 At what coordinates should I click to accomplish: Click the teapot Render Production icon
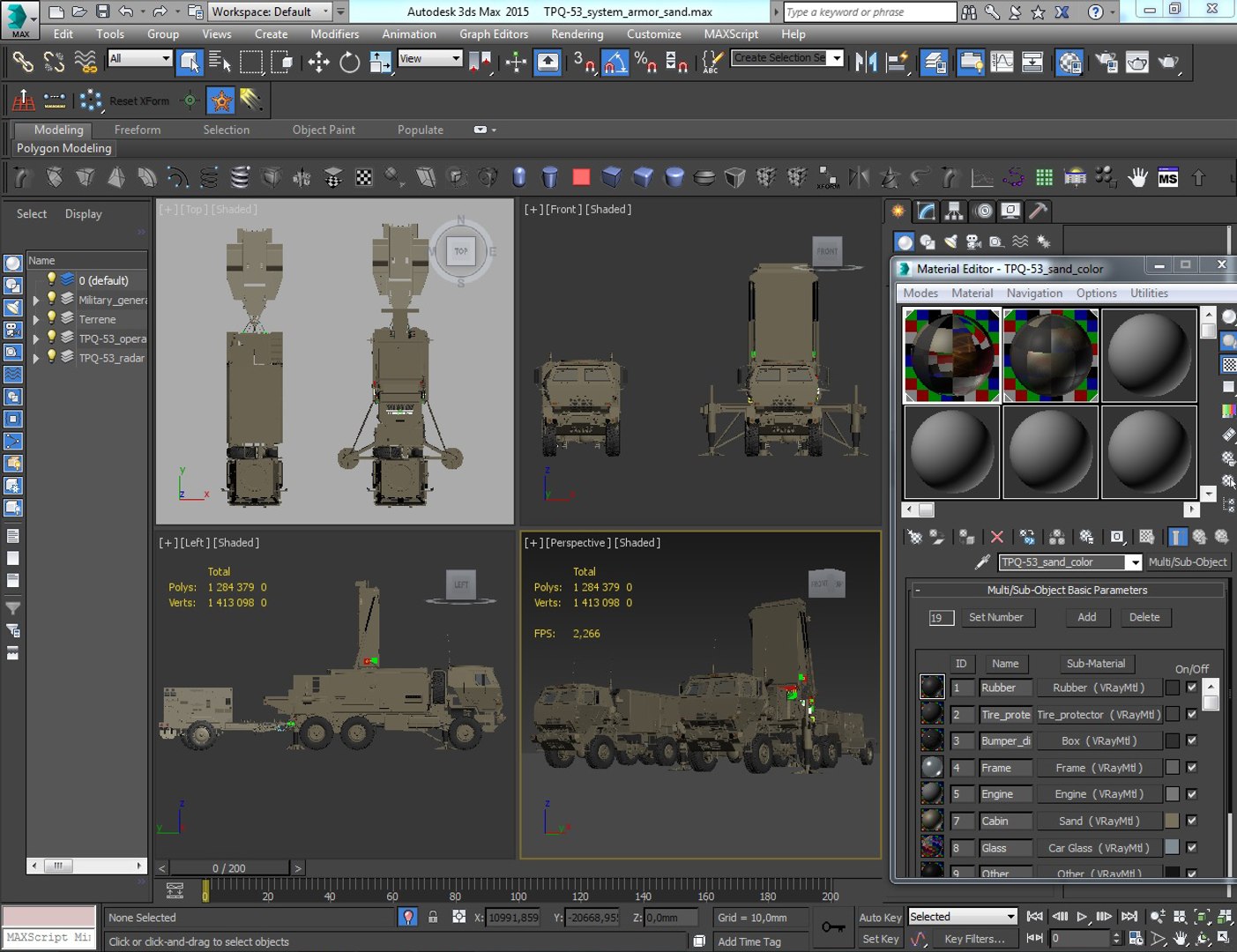1168,62
